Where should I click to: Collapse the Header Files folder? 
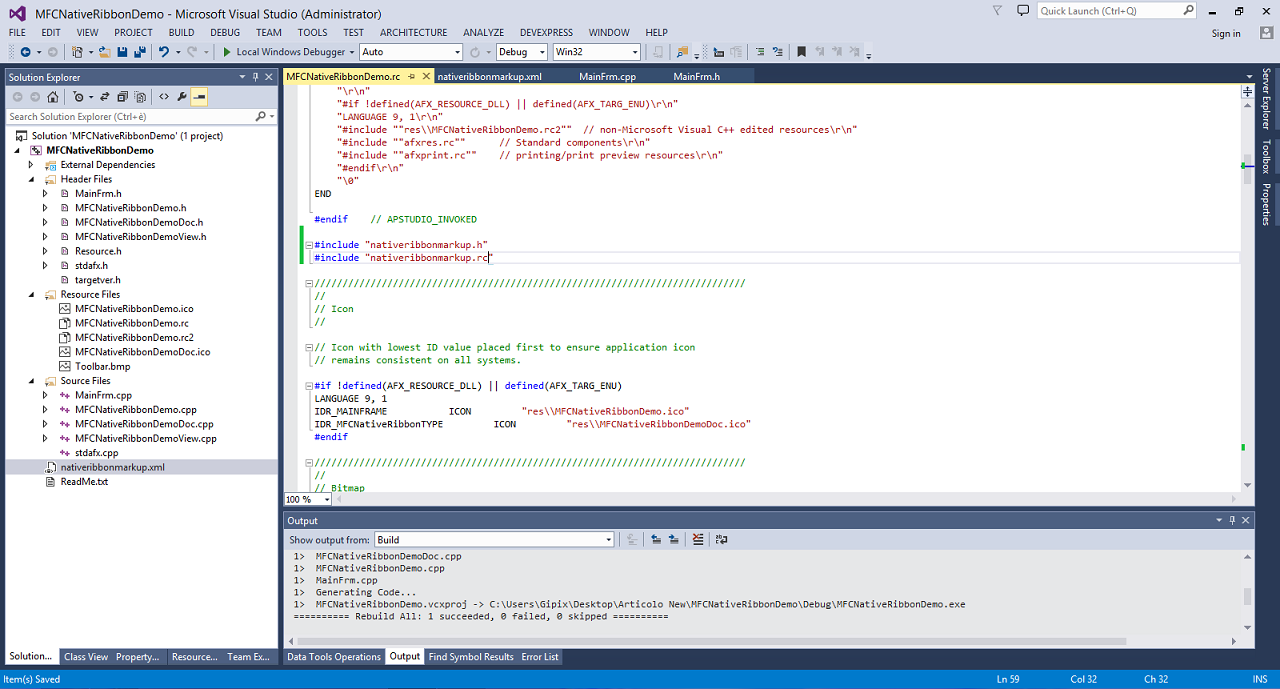click(x=31, y=179)
